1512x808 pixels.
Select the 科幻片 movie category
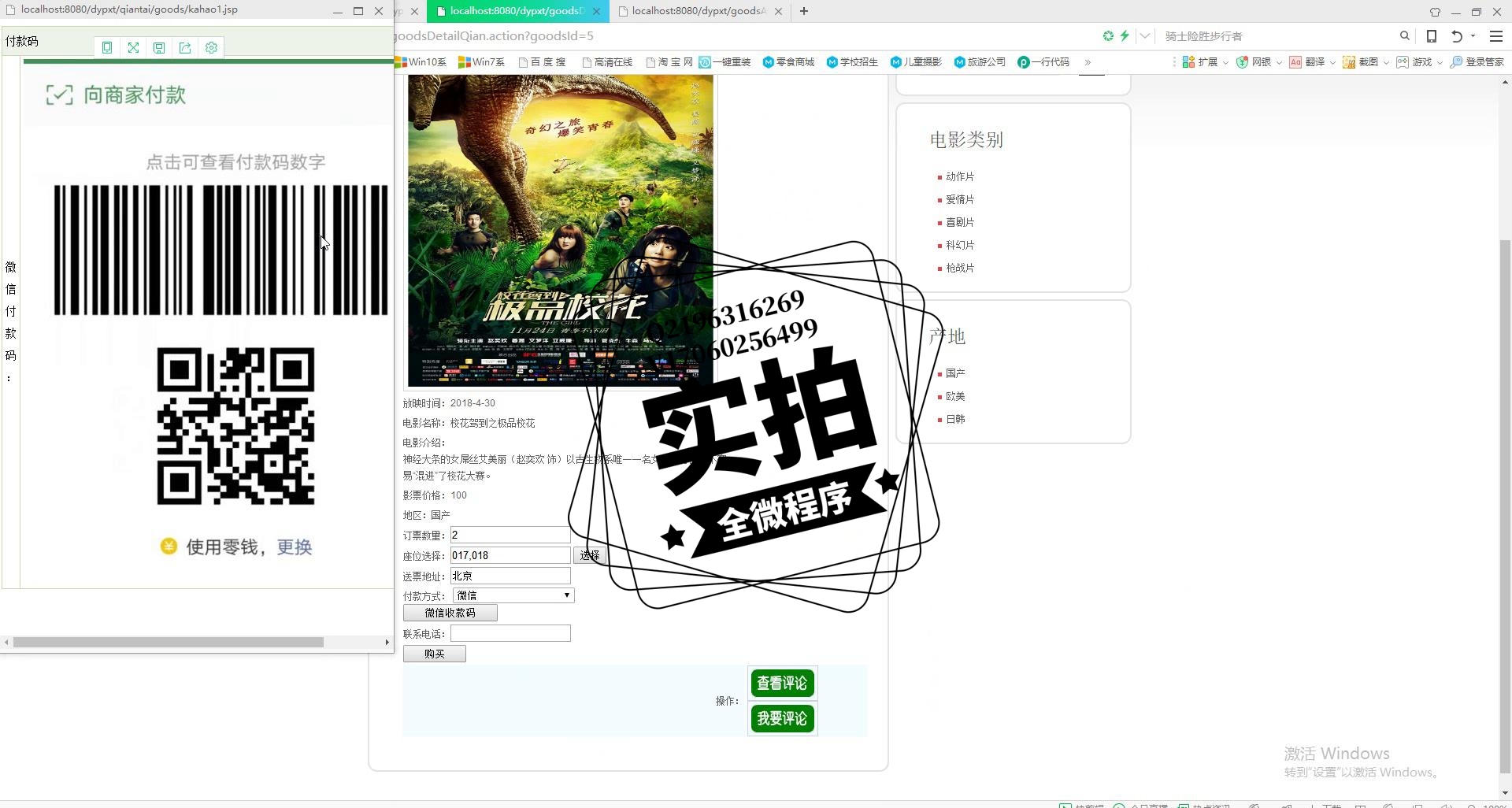click(x=960, y=245)
